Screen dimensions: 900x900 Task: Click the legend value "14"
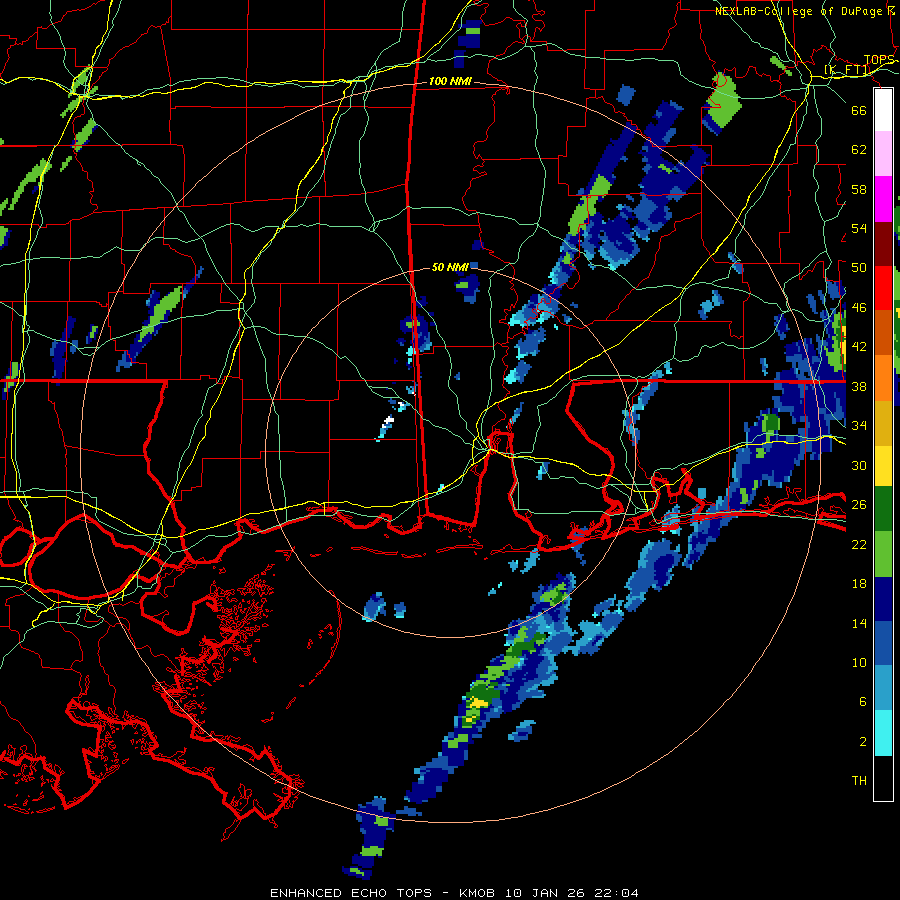(x=859, y=623)
